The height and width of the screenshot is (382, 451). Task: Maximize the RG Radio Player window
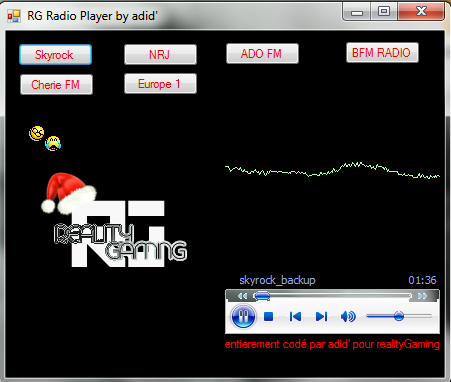click(x=384, y=12)
